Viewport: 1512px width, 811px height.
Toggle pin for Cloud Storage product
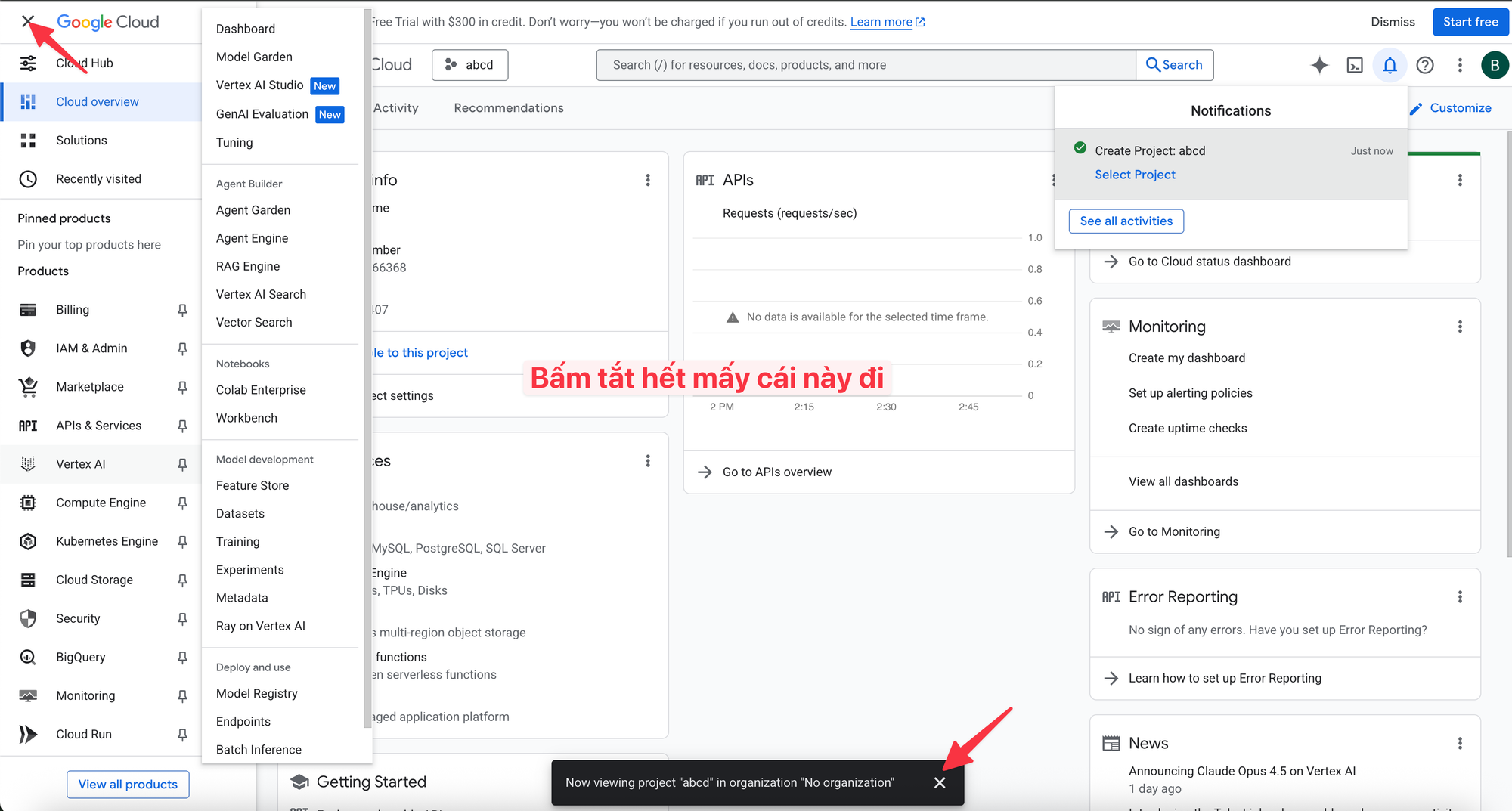pyautogui.click(x=182, y=580)
